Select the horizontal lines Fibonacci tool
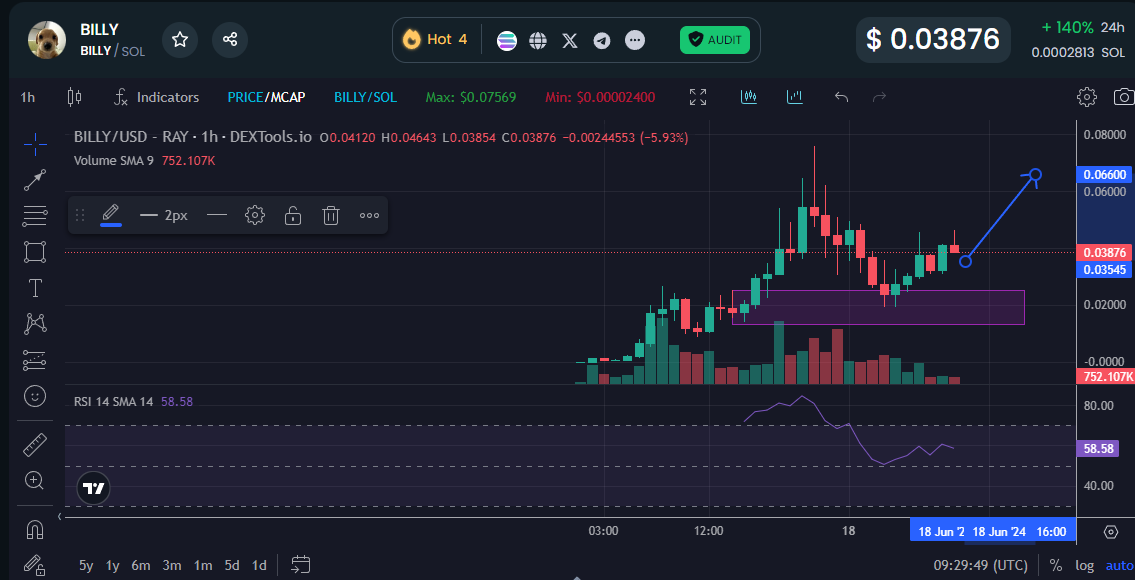 (x=35, y=216)
